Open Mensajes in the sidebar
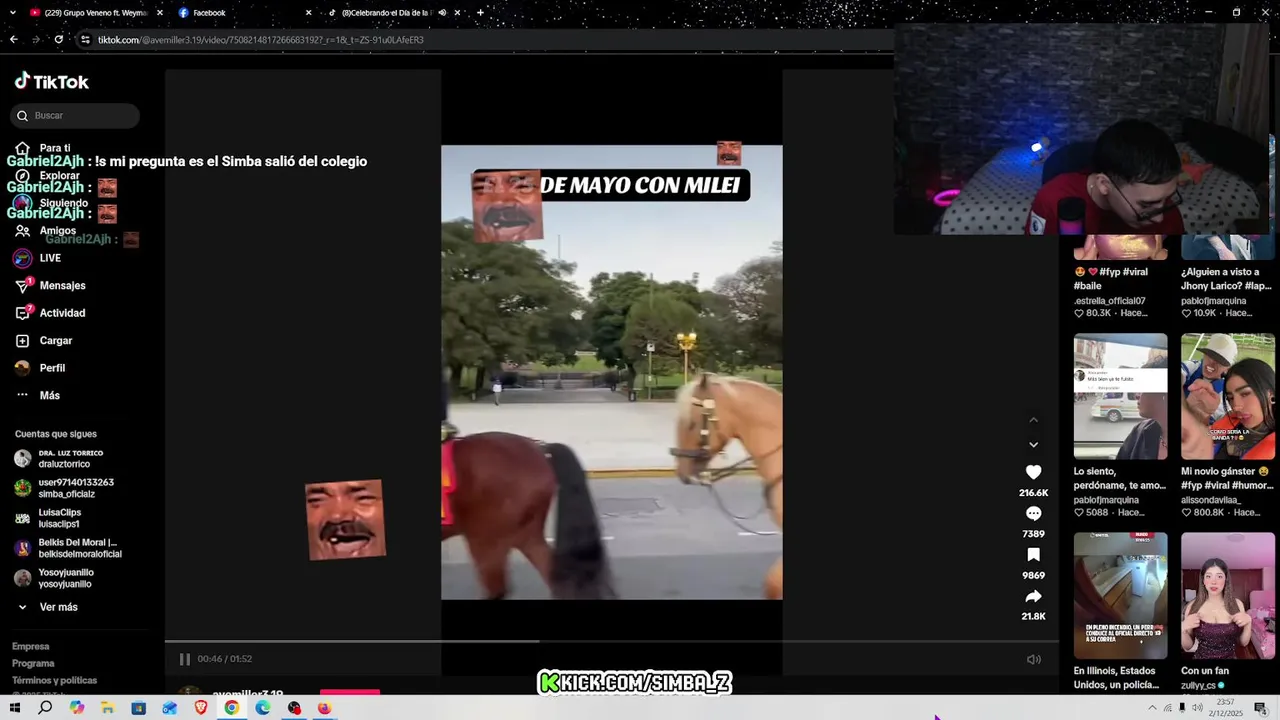This screenshot has height=720, width=1280. tap(62, 286)
